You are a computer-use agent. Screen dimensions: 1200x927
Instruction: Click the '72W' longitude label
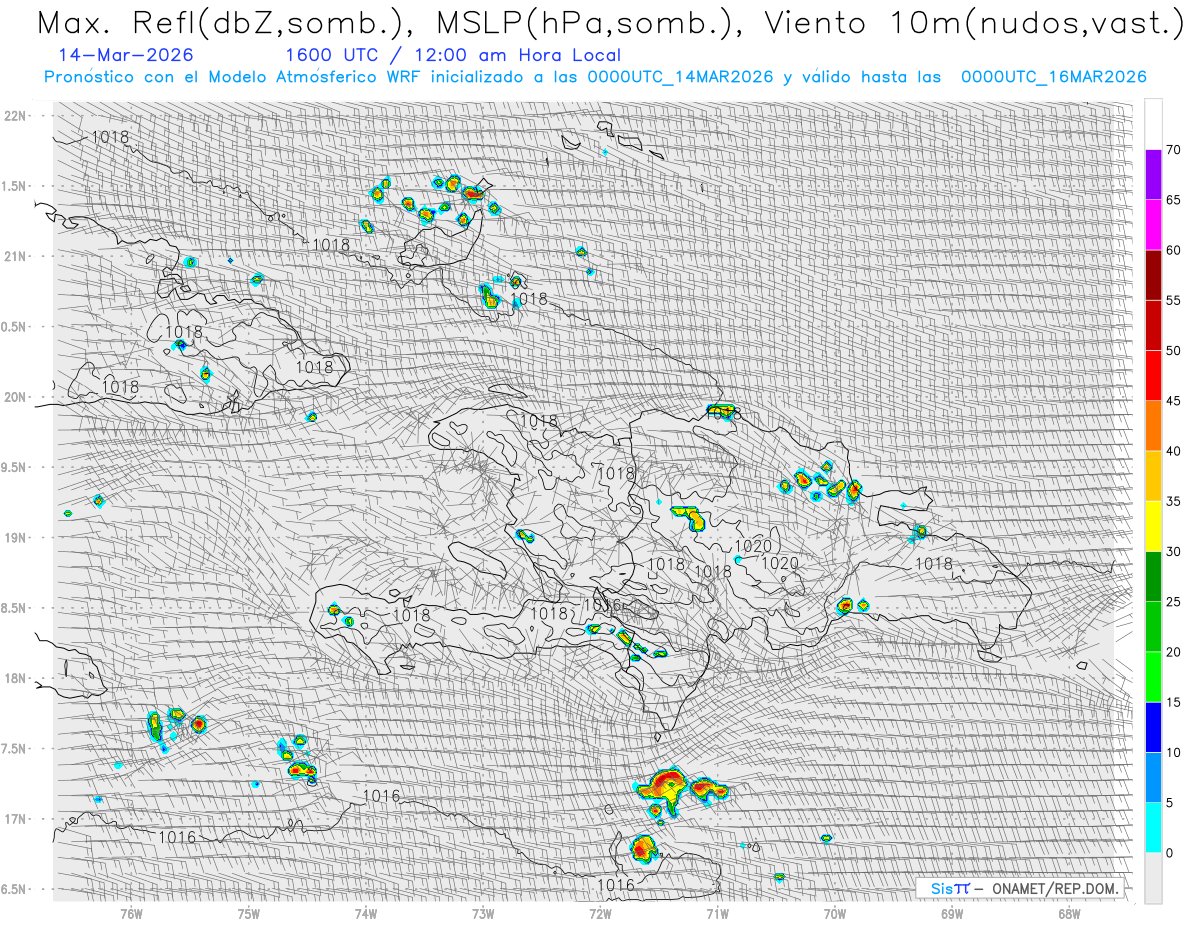(600, 913)
